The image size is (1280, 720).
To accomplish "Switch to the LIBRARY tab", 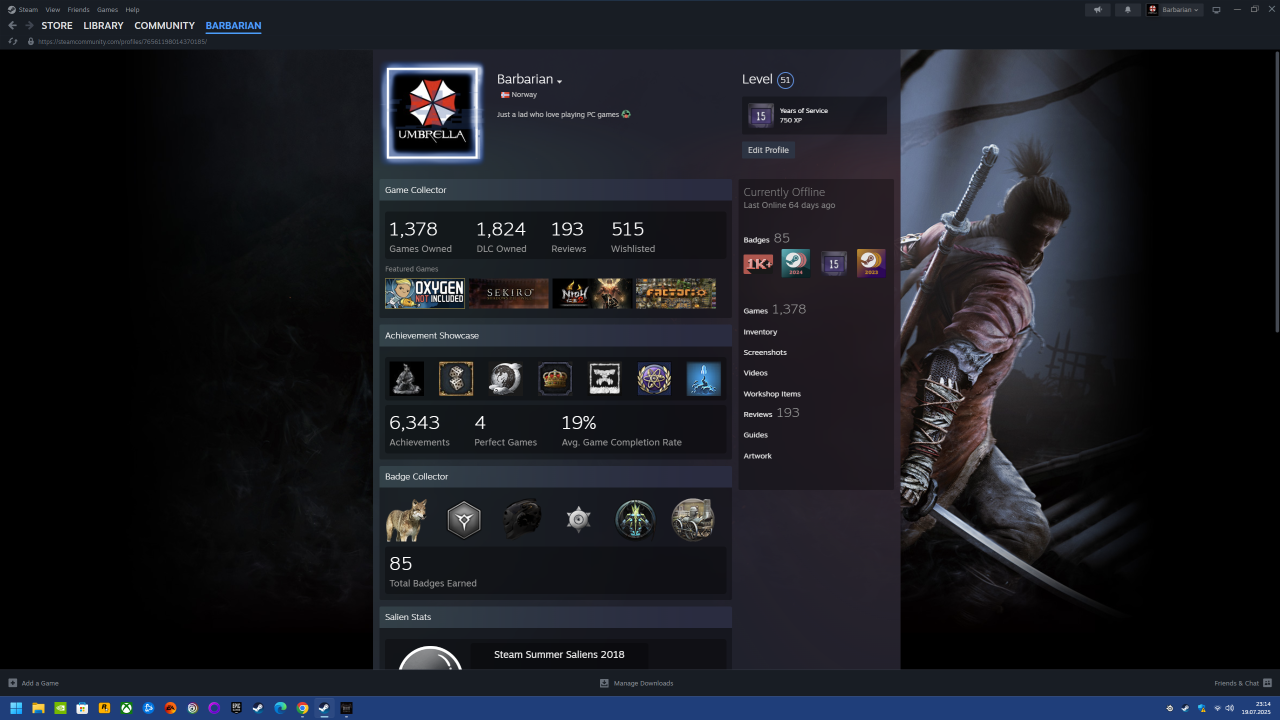I will pyautogui.click(x=104, y=26).
